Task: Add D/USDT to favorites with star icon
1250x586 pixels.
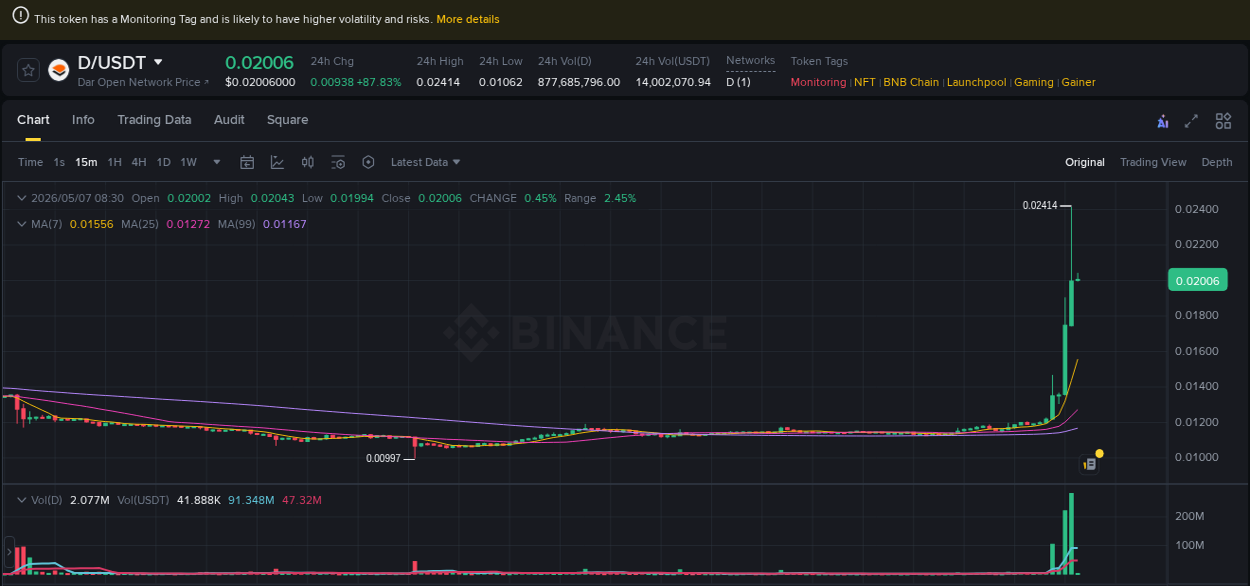Action: [29, 70]
